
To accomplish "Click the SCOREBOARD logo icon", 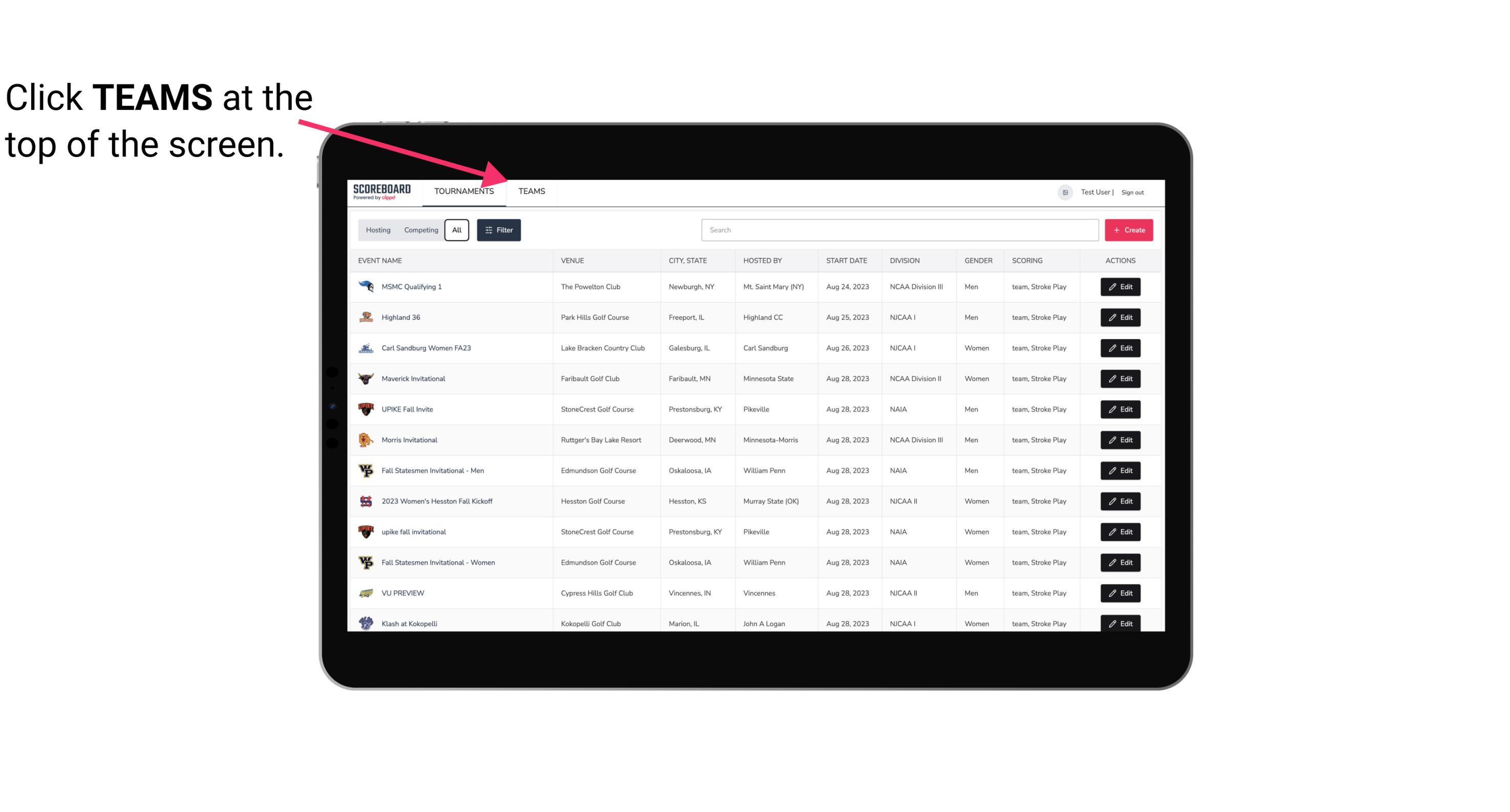I will click(382, 191).
